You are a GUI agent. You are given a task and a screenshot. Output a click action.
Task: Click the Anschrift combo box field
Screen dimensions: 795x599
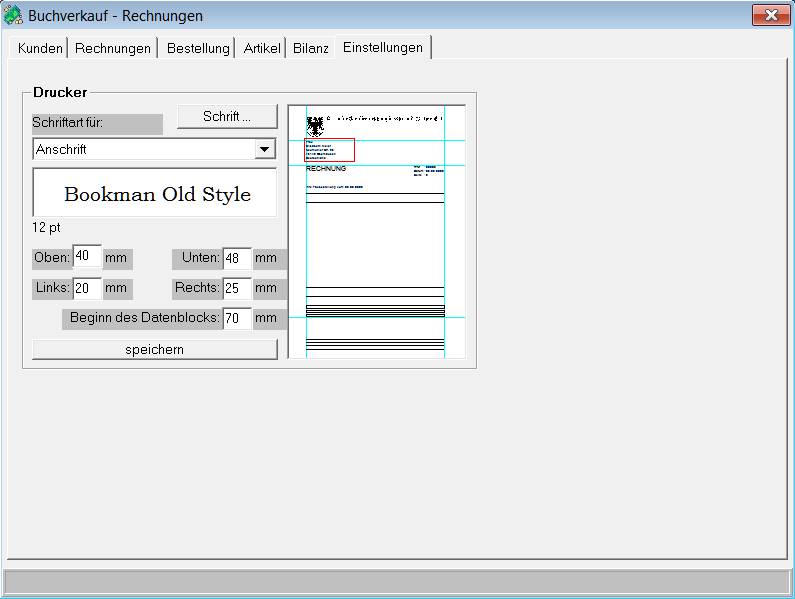[x=143, y=149]
